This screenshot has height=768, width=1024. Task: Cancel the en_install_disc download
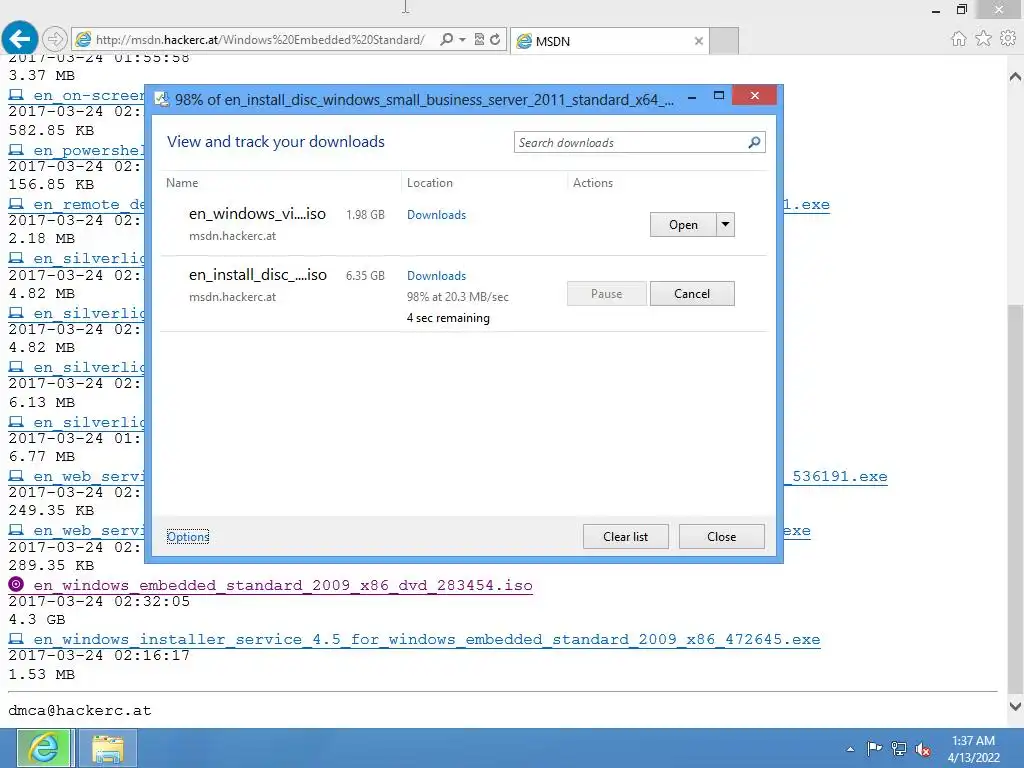point(692,294)
